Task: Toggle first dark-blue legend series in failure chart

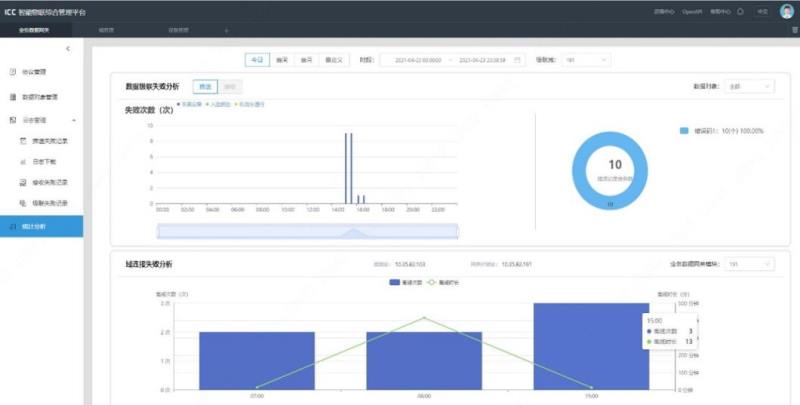Action: pyautogui.click(x=189, y=105)
